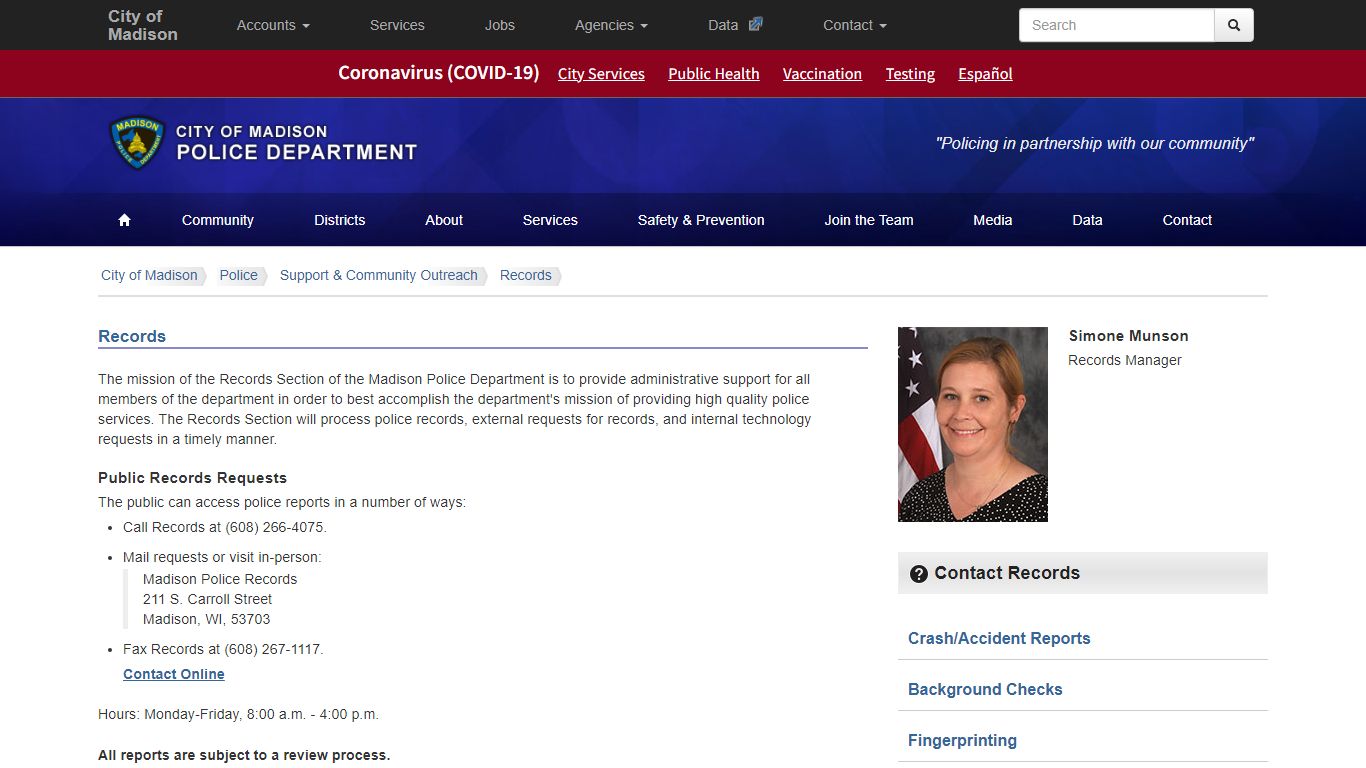Click the name Simone Munson
Viewport: 1366px width, 768px height.
(1128, 336)
